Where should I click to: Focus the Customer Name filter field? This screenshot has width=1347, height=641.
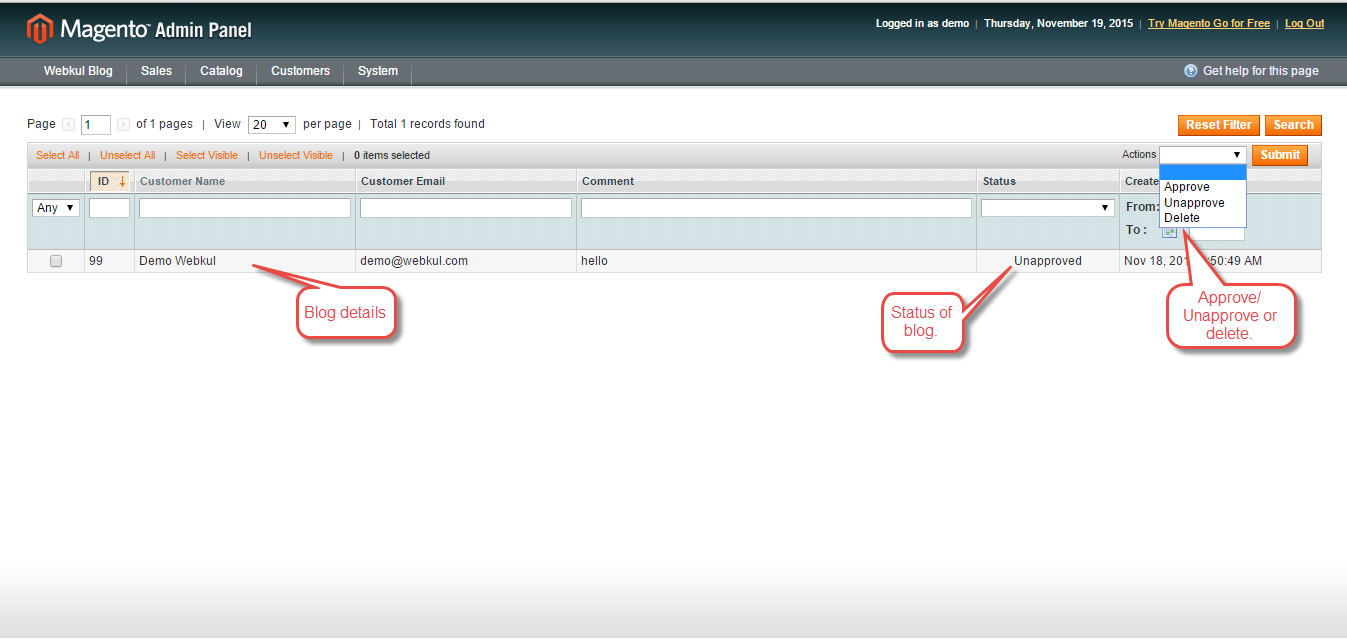245,208
